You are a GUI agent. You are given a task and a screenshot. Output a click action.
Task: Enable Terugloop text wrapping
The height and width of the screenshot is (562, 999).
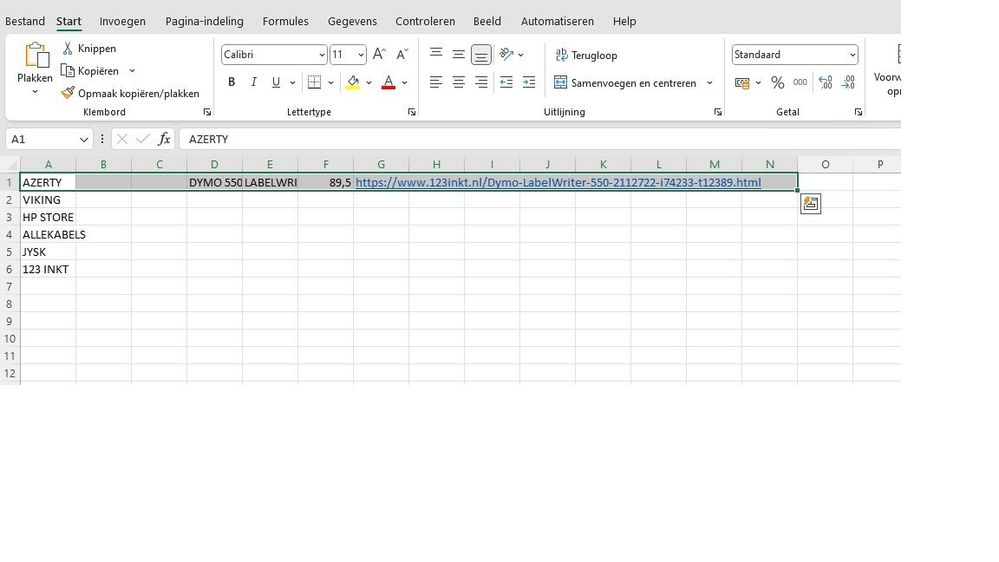click(x=586, y=55)
